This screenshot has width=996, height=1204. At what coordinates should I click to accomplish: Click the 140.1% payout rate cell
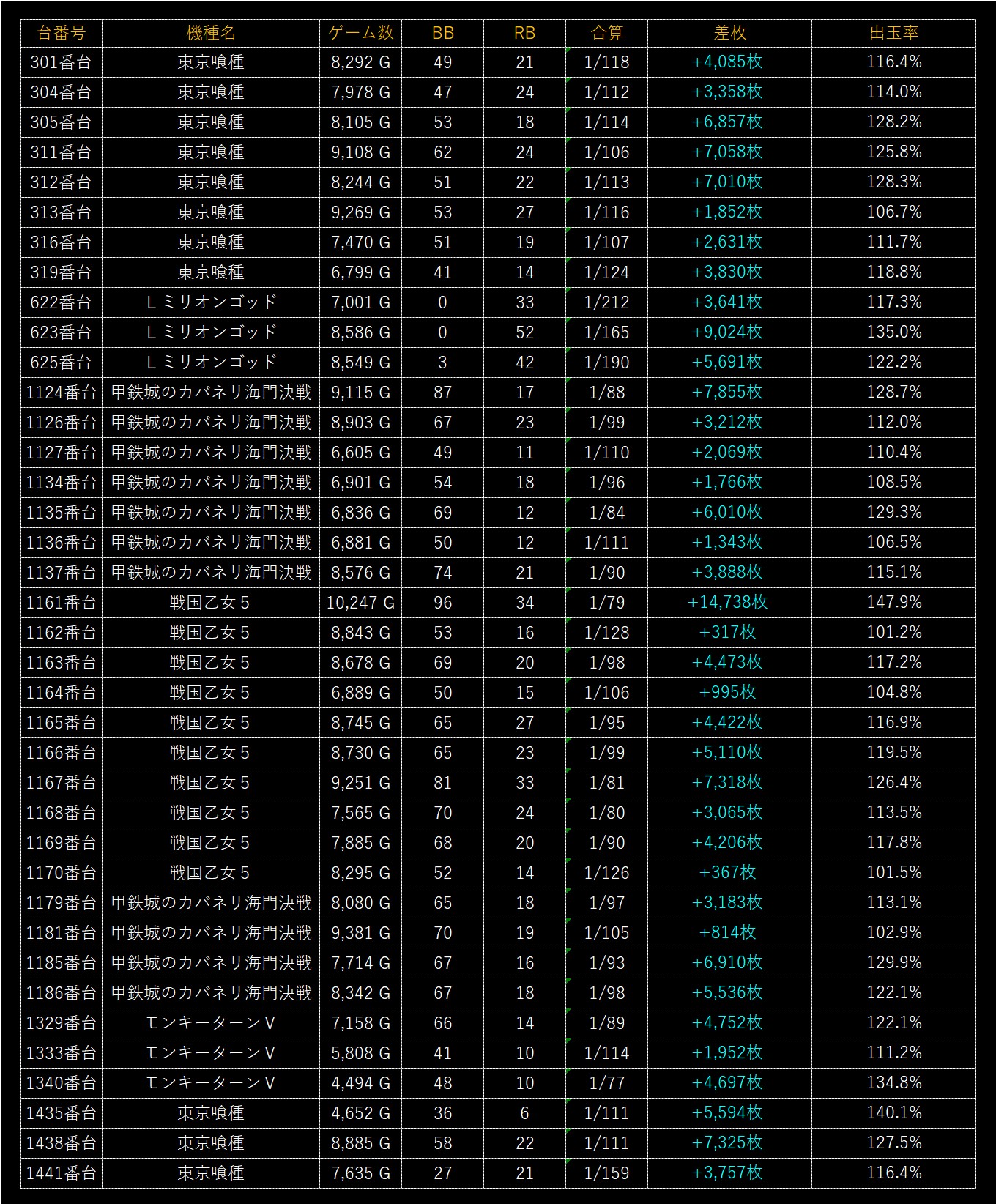(x=893, y=1113)
